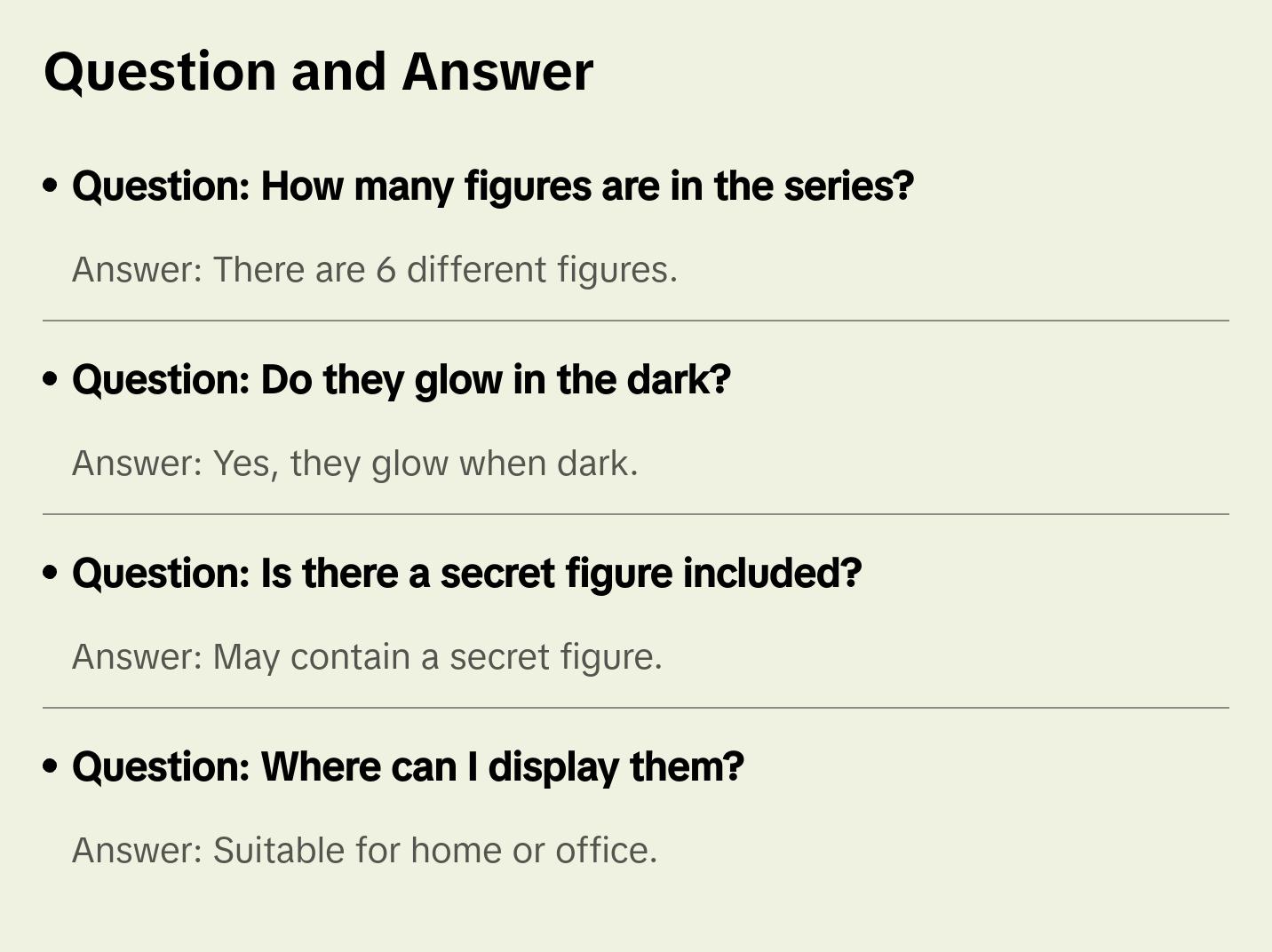
Task: Click the number 6 in the first answer
Action: (386, 270)
